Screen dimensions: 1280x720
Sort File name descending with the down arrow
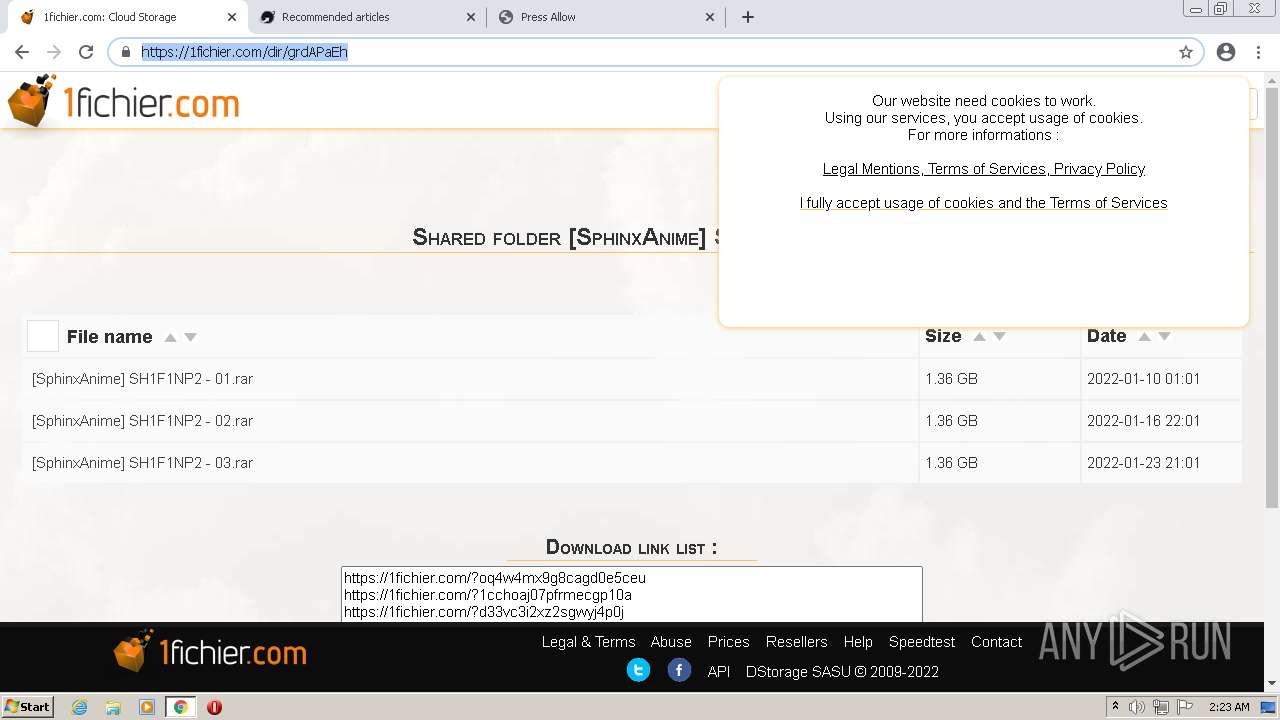pyautogui.click(x=190, y=338)
